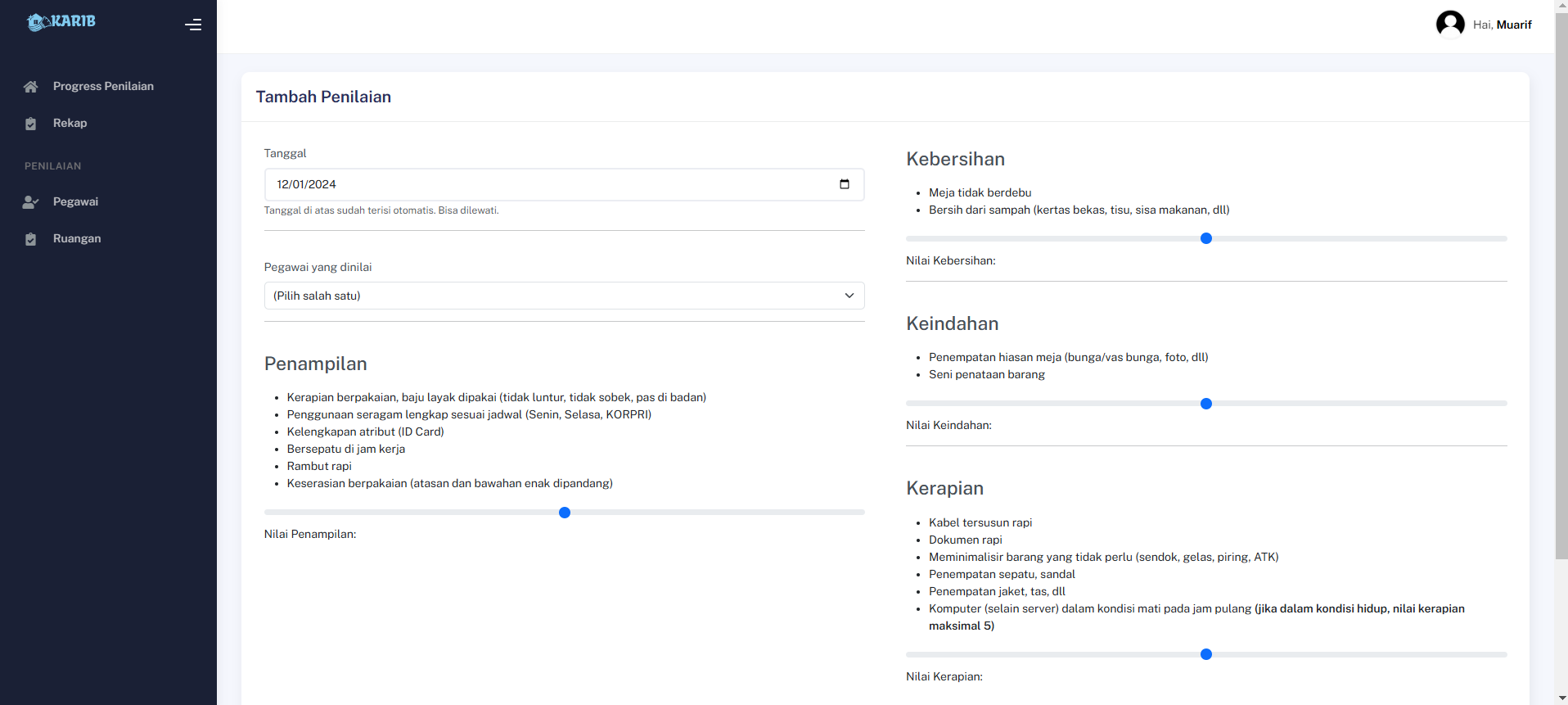The width and height of the screenshot is (1568, 705).
Task: Click the user-check icon beside Pegawai
Action: [31, 202]
